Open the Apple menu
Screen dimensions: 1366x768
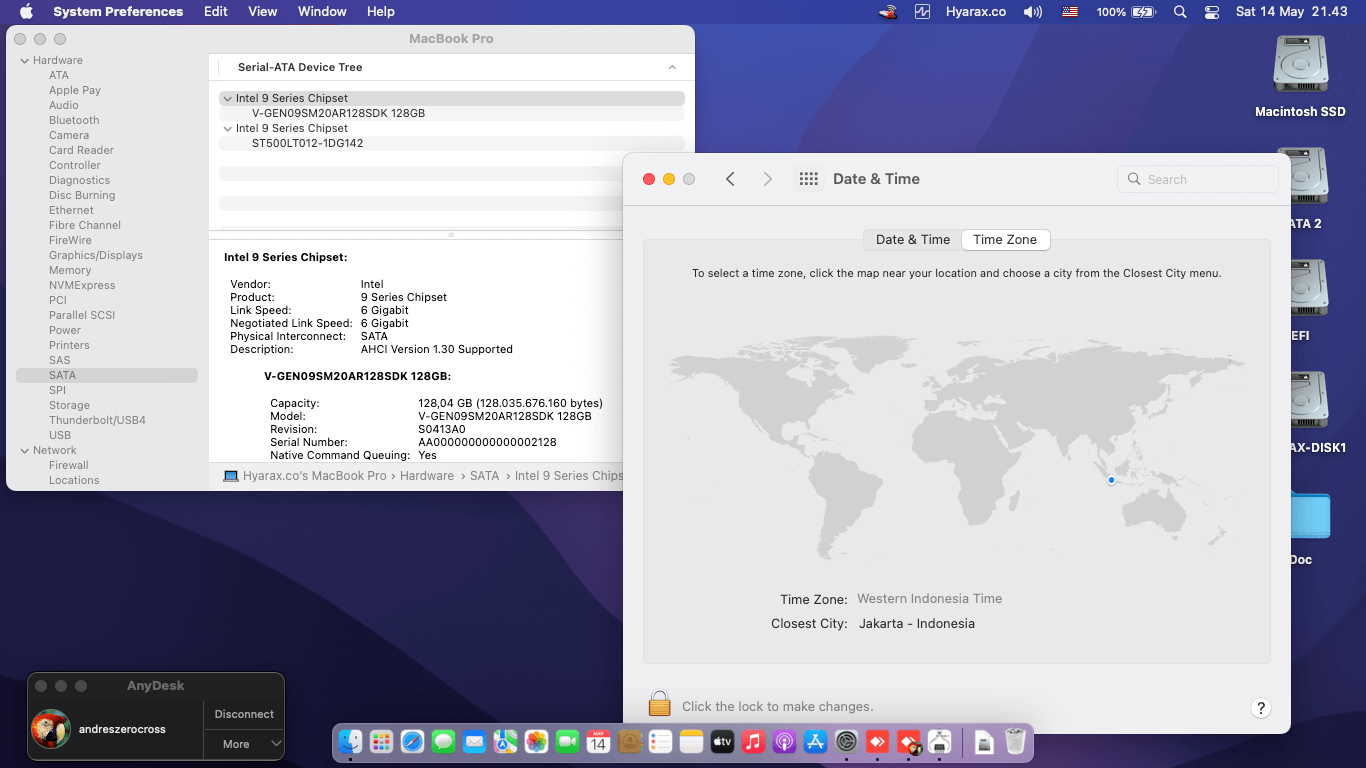(x=26, y=12)
